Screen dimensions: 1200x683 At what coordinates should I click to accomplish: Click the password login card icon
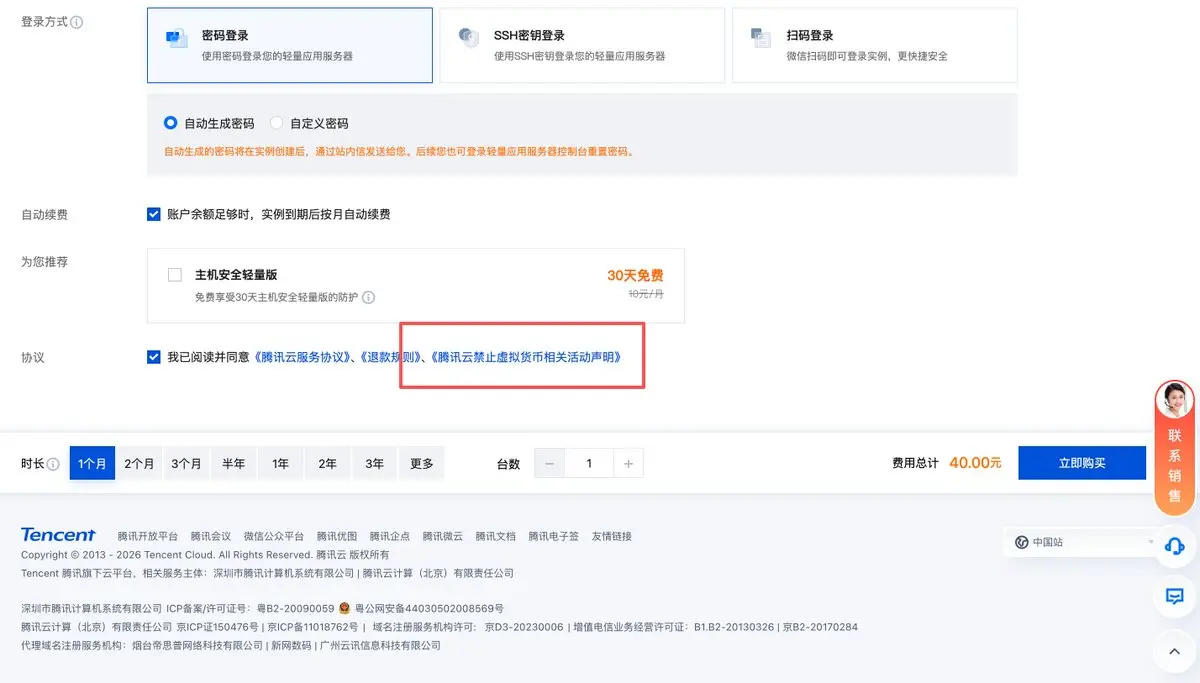[177, 38]
